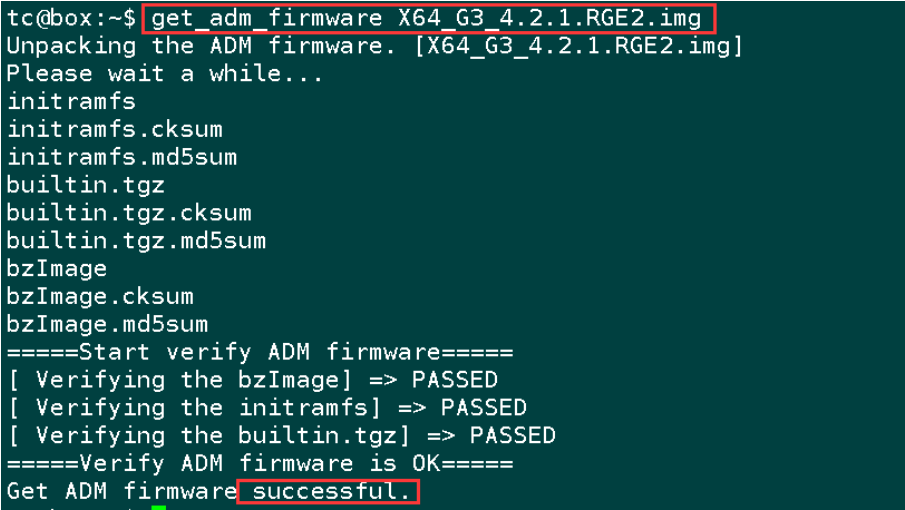Screen dimensions: 905x510
Task: Click the get_adm_firmware command text
Action: pyautogui.click(x=426, y=18)
